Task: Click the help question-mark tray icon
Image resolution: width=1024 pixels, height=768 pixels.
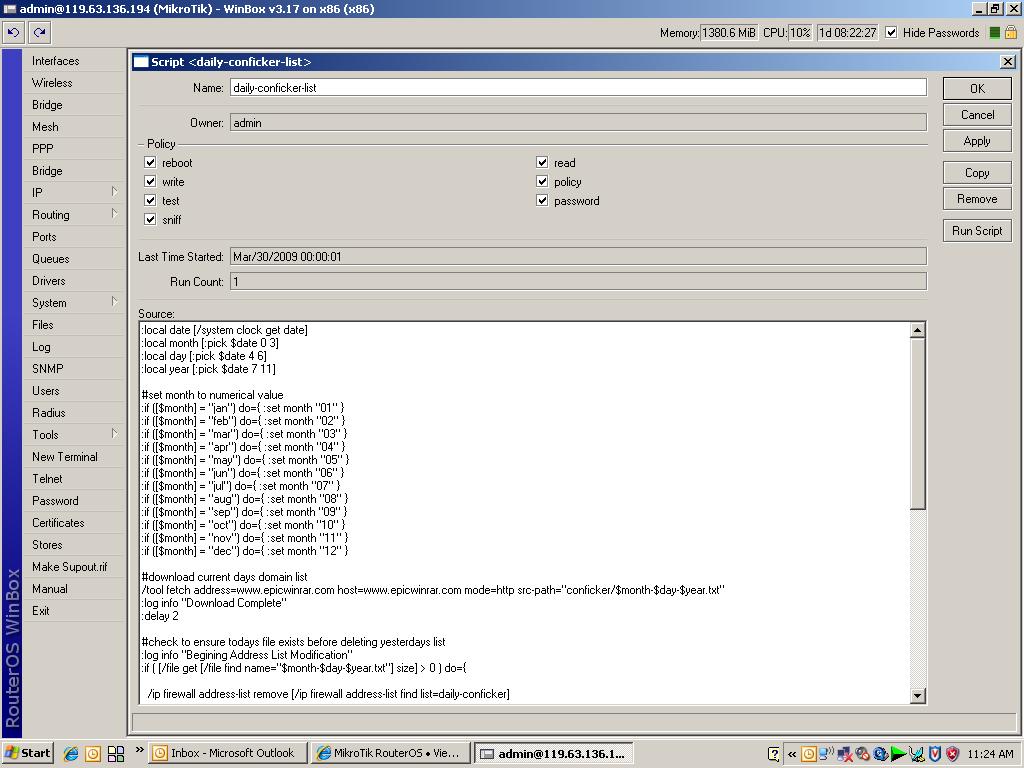Action: tap(774, 754)
